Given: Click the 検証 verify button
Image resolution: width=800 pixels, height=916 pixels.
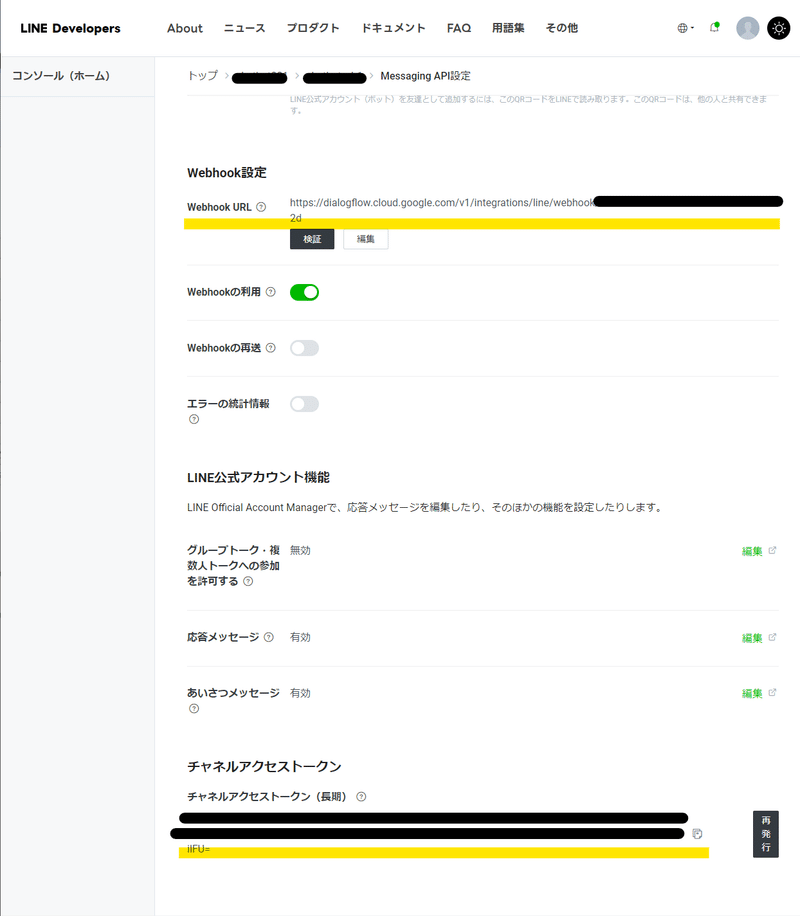Looking at the screenshot, I should coord(312,239).
